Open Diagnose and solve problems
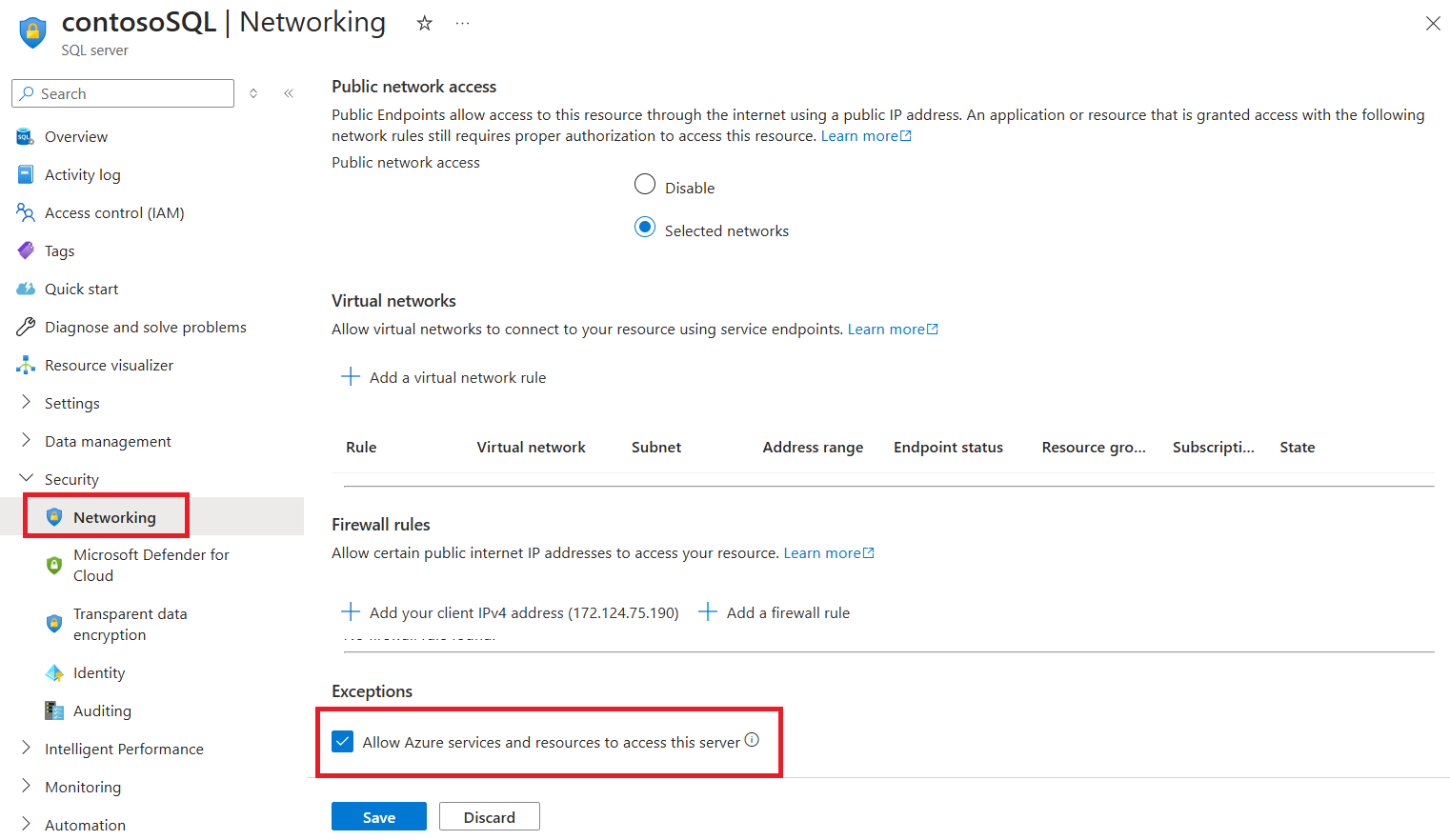 tap(145, 327)
